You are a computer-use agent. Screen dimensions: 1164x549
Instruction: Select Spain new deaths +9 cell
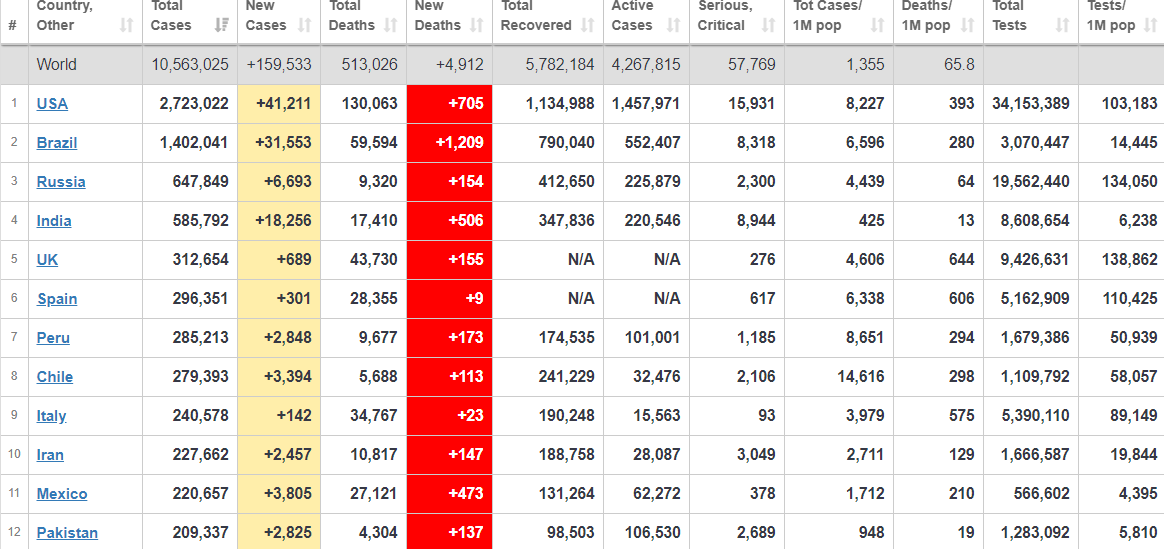(449, 299)
